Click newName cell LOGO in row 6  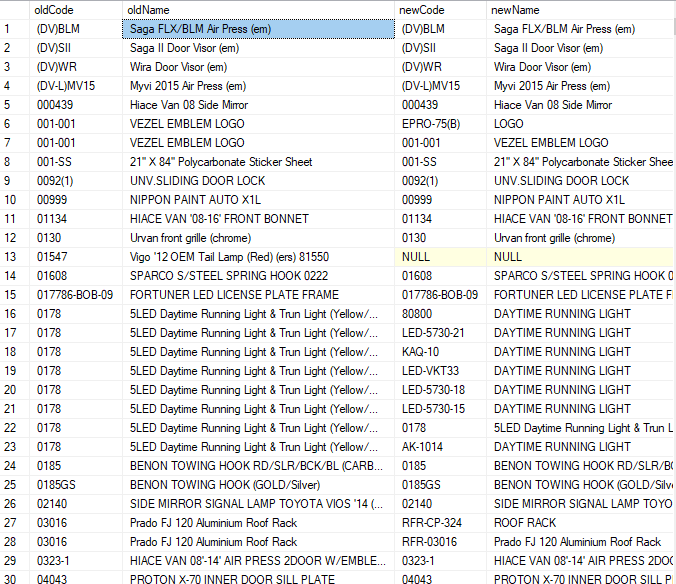pyautogui.click(x=581, y=124)
